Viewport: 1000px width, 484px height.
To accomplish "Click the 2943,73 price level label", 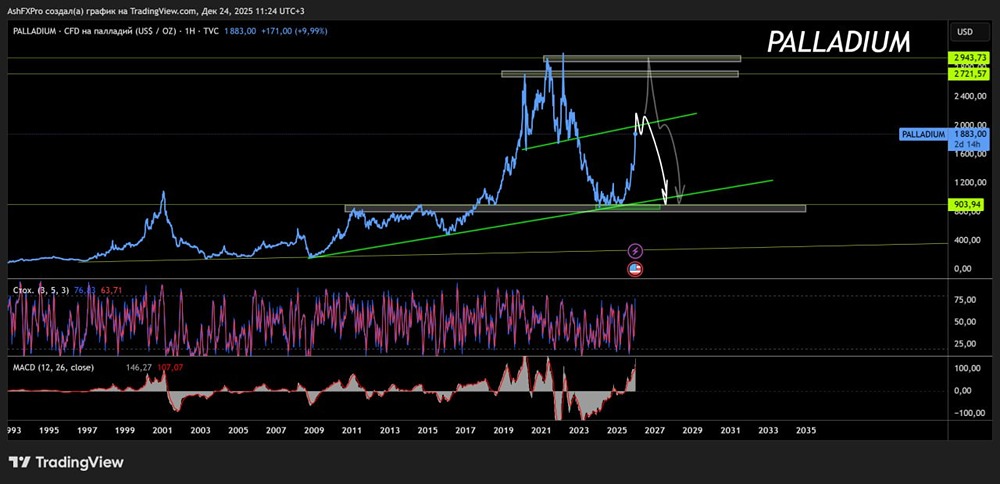I will pos(969,57).
